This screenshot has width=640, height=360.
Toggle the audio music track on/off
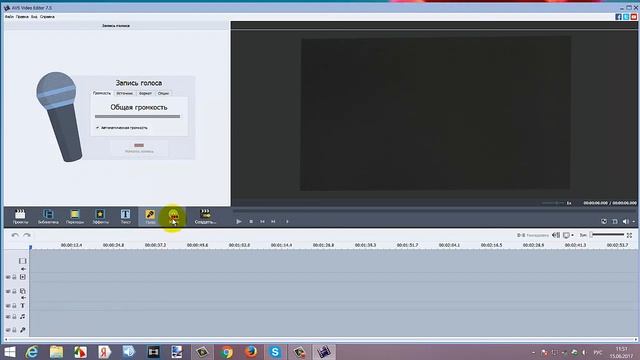(8, 317)
